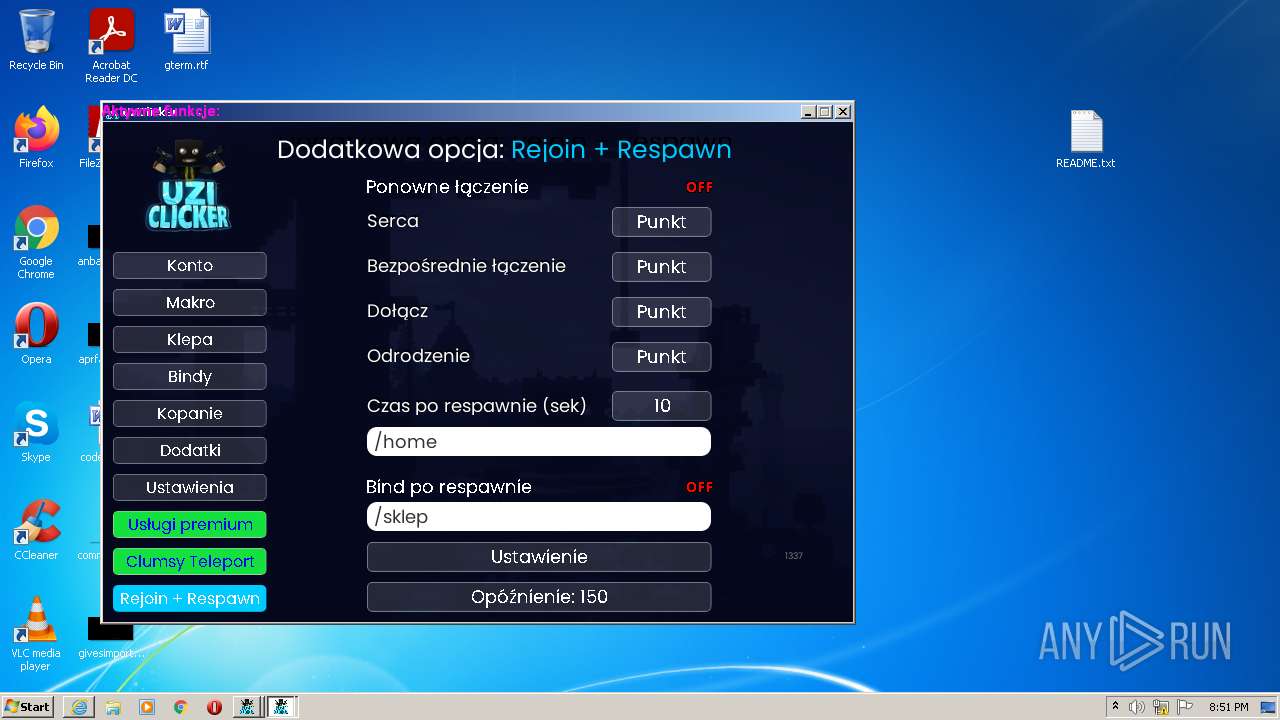Set the Bezpośrednie łączenie Punkt button

coord(662,267)
